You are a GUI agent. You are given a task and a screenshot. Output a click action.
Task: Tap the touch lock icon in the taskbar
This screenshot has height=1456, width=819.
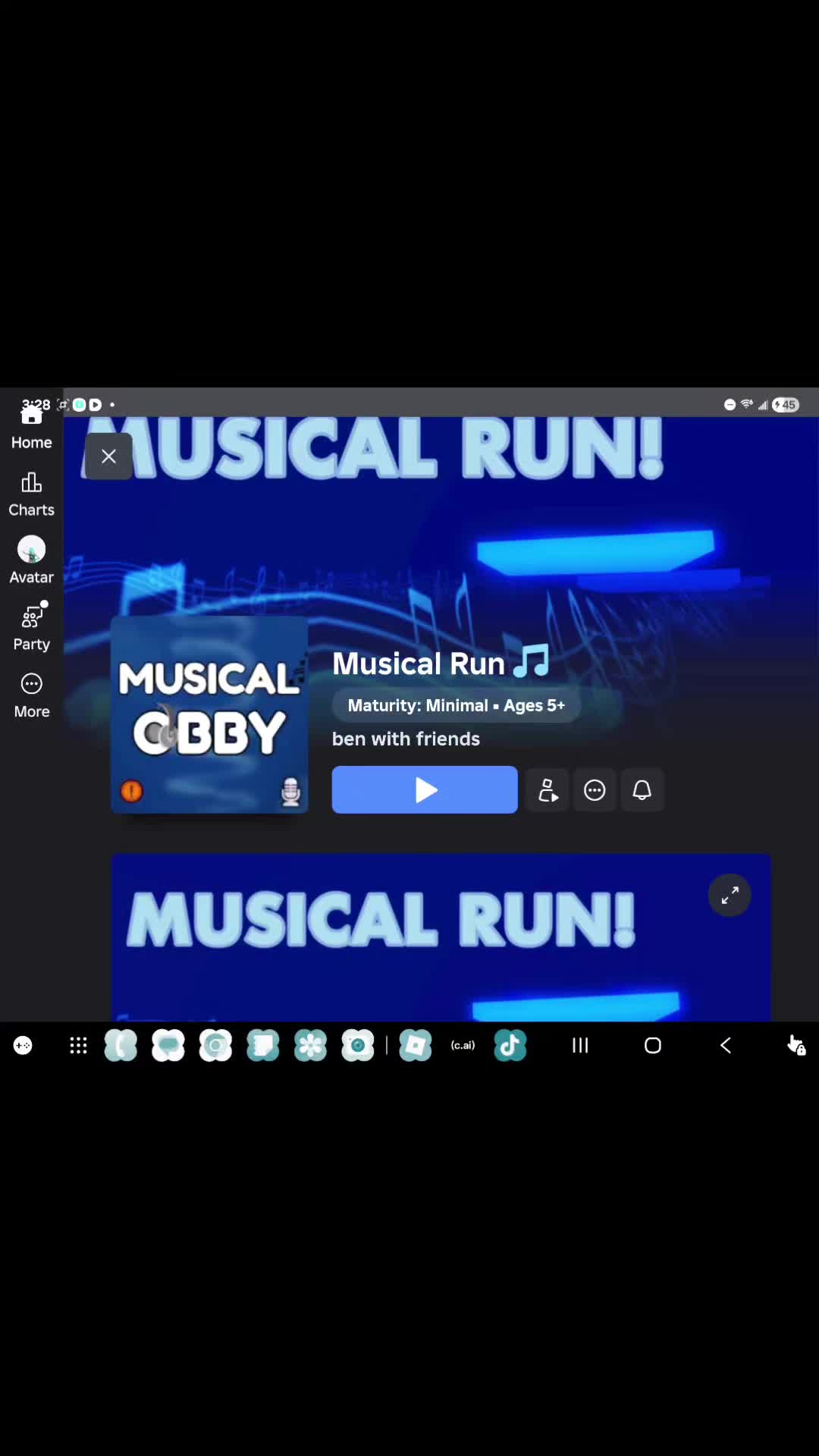796,1046
